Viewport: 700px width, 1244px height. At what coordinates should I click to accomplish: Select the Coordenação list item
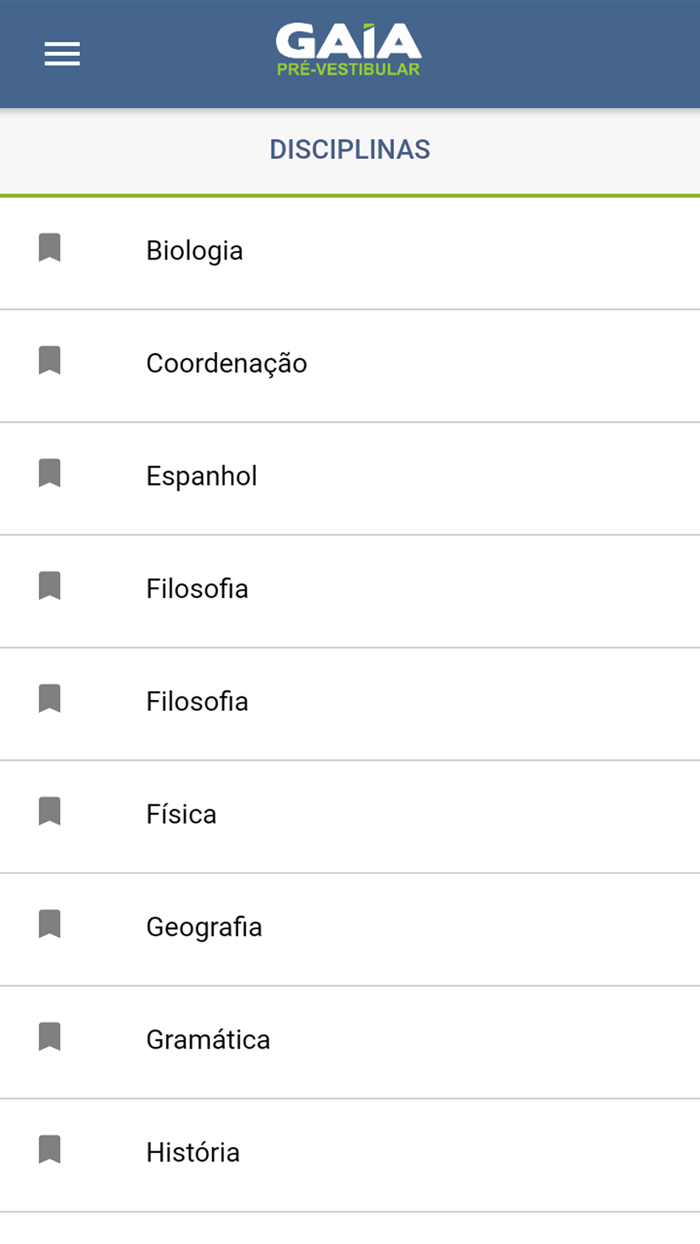point(226,364)
